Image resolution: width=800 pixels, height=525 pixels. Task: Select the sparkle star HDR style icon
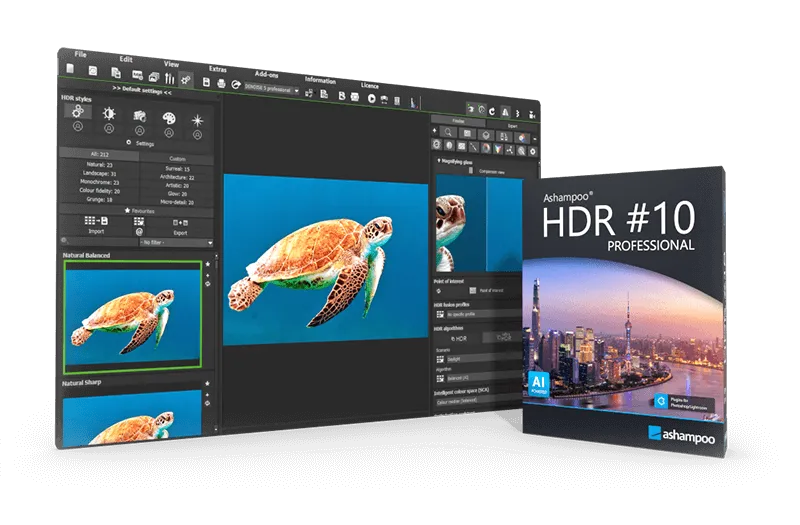(197, 121)
